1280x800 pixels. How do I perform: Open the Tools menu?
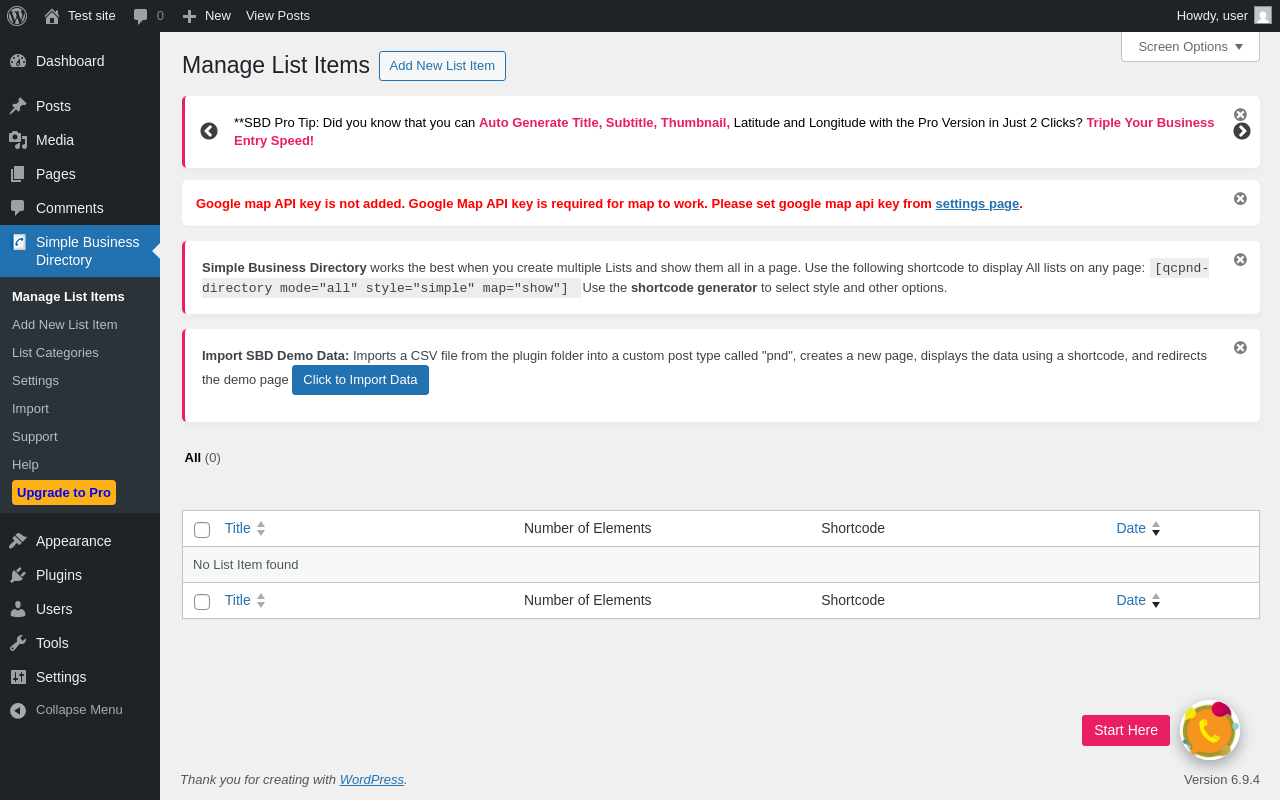tap(52, 643)
